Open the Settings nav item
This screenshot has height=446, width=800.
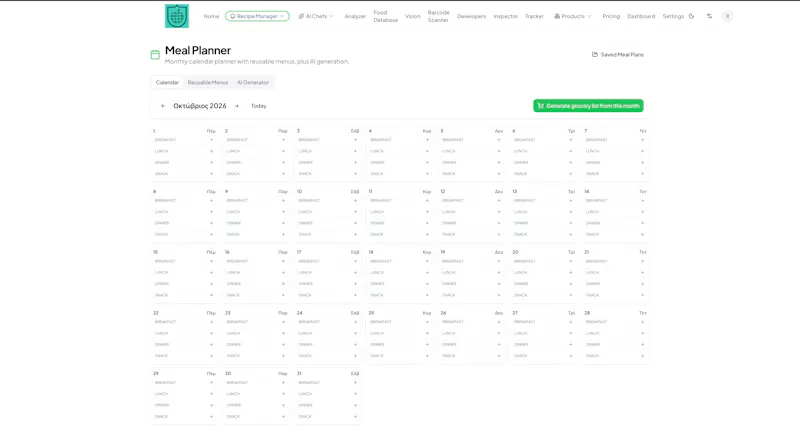[x=673, y=16]
